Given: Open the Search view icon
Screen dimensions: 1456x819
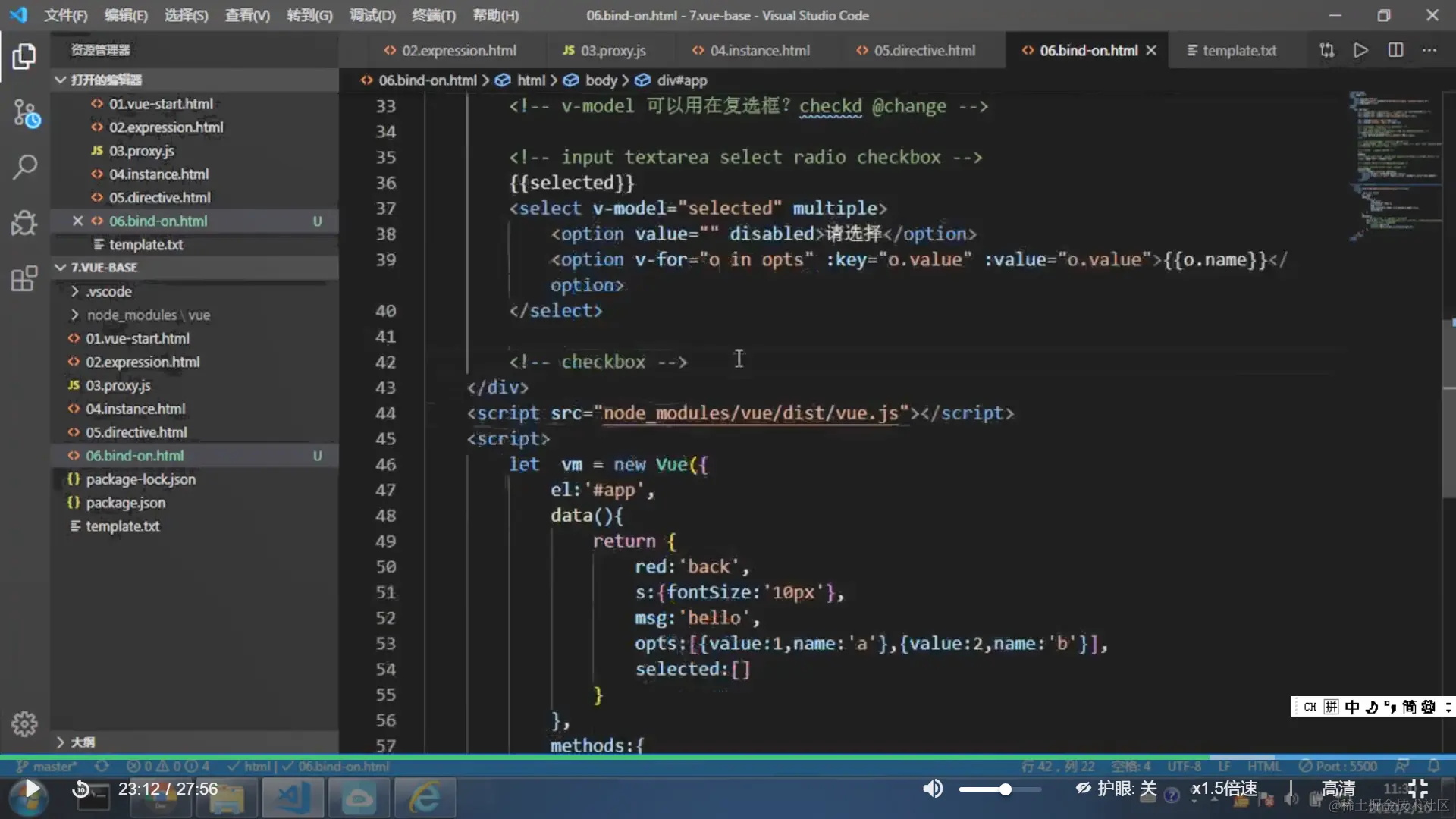Looking at the screenshot, I should (24, 167).
